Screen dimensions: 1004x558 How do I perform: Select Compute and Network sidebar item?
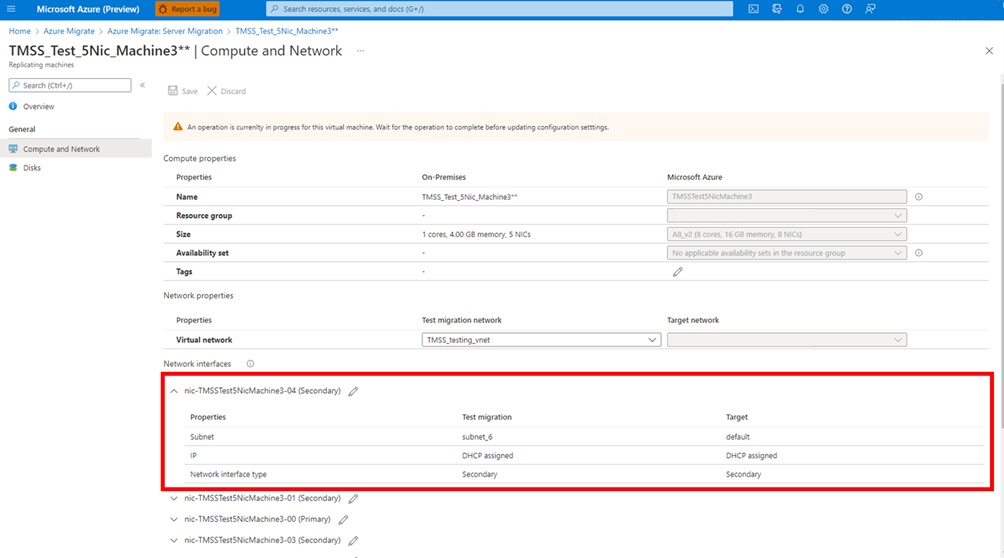[76, 149]
